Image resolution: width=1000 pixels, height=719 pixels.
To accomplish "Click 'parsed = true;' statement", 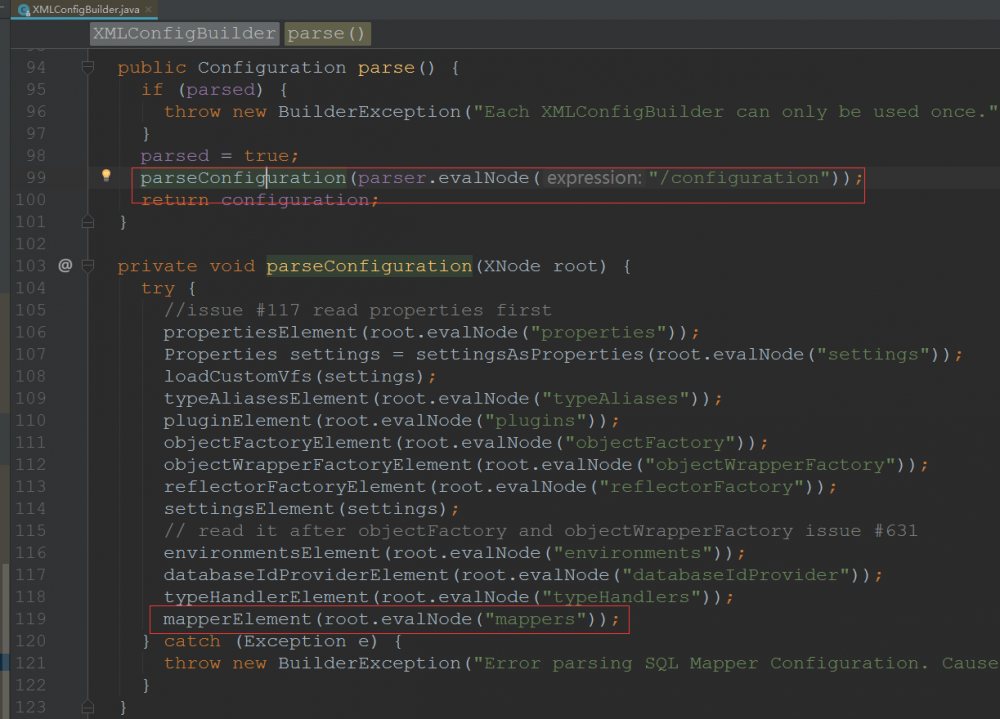I will click(x=219, y=156).
